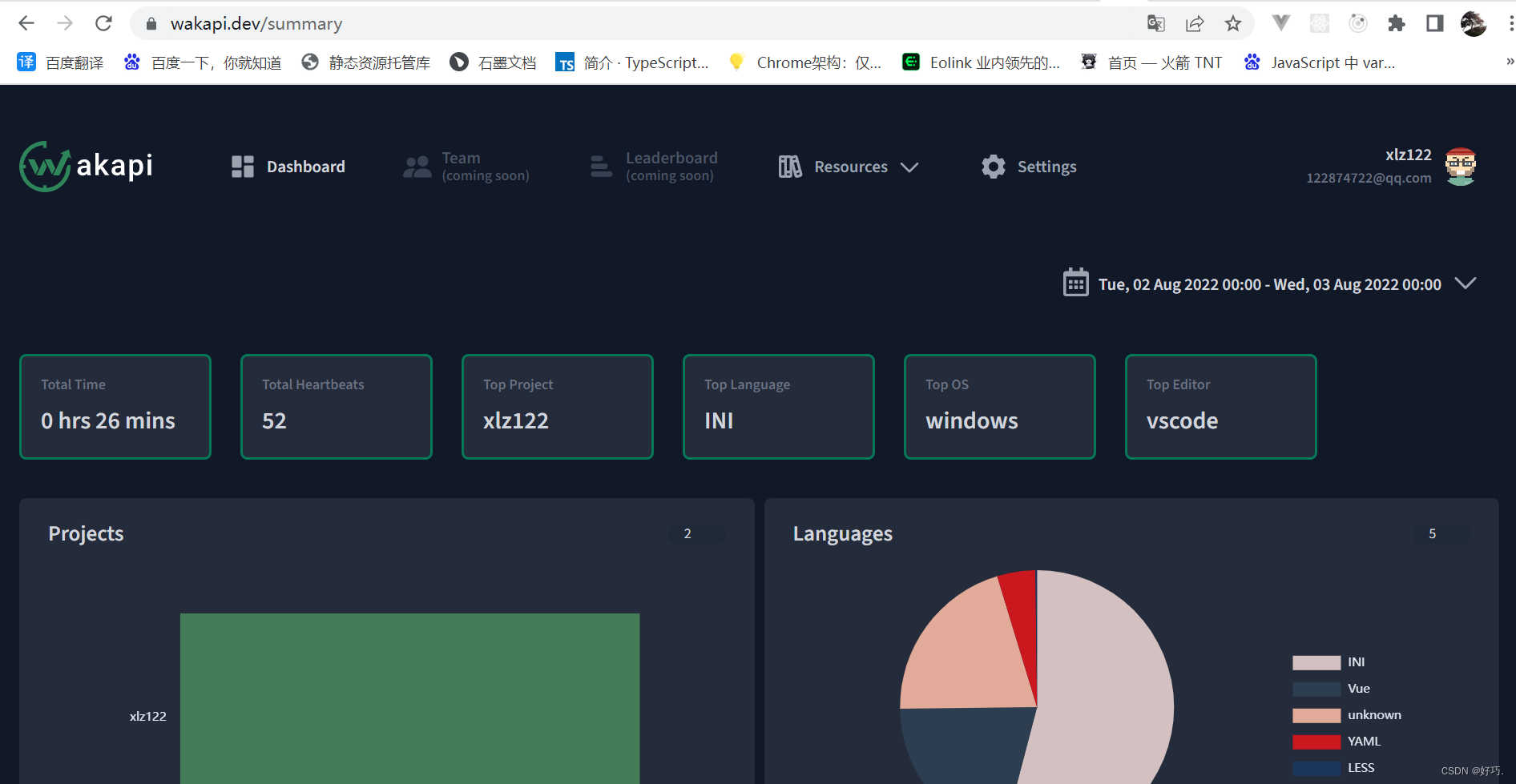This screenshot has width=1516, height=784.
Task: Bookmark this page with star
Action: [1233, 23]
